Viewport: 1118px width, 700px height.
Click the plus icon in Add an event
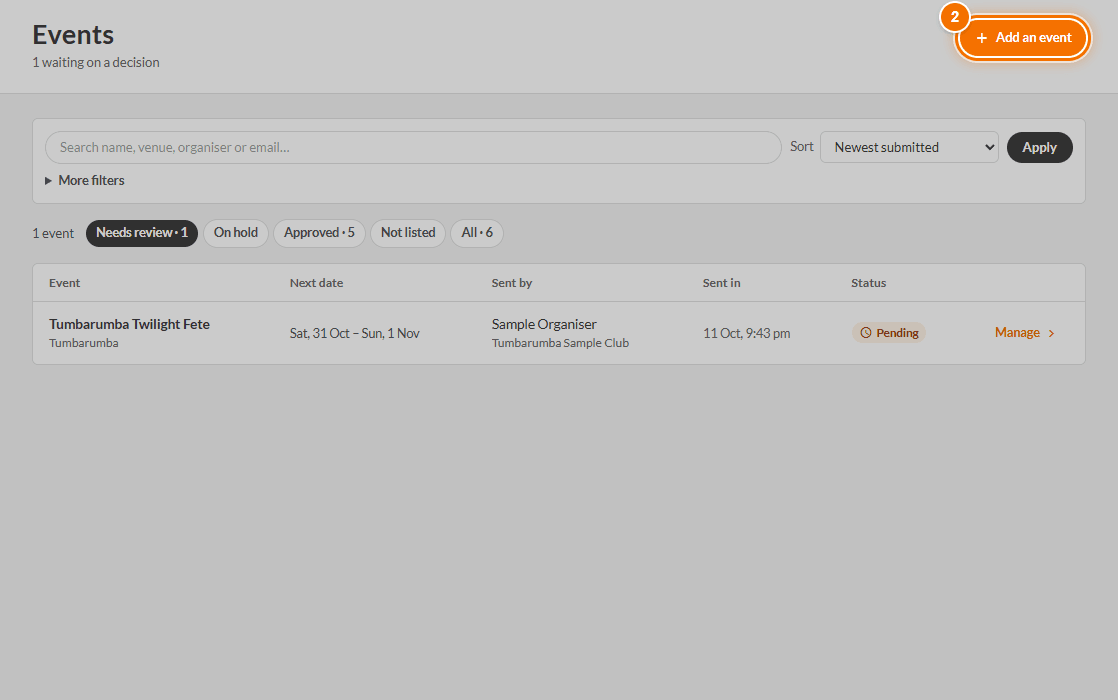[x=982, y=38]
